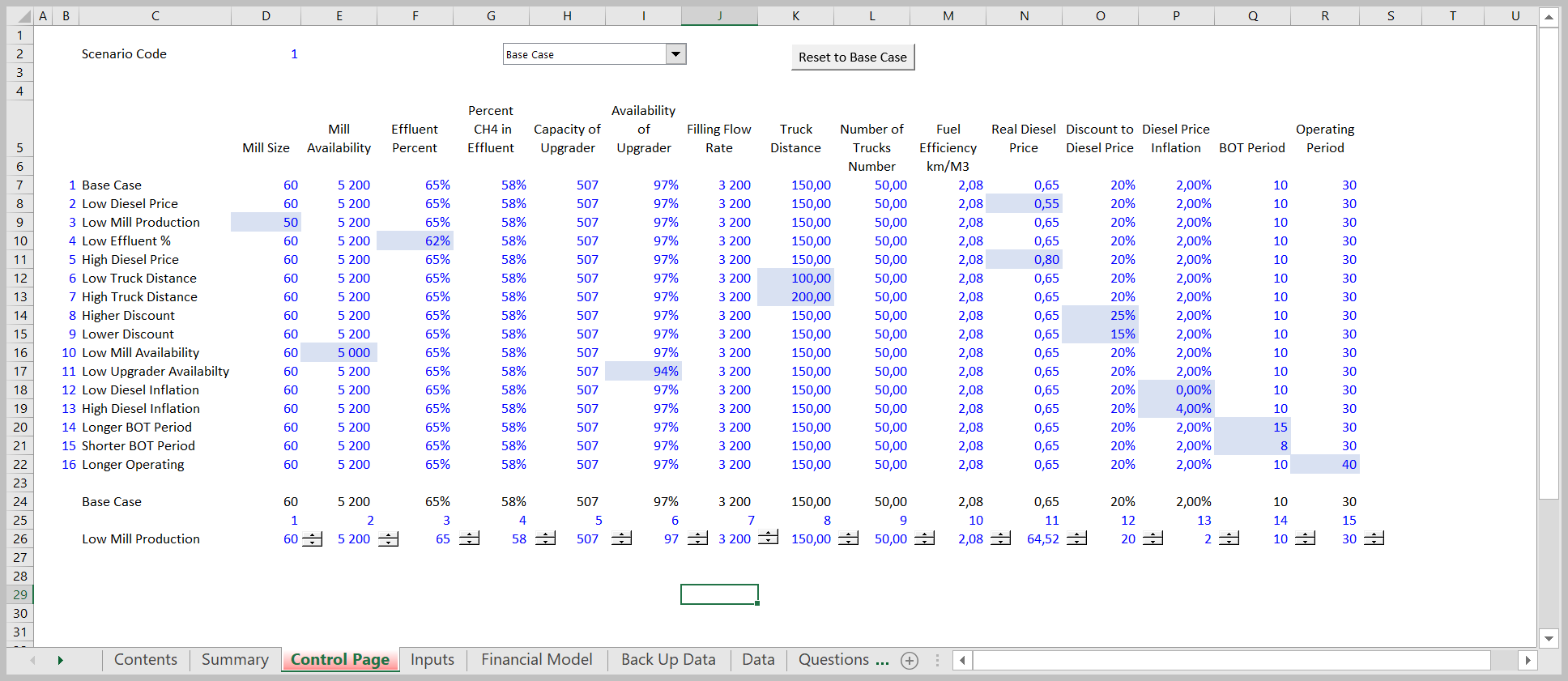The image size is (1568, 681).
Task: Click the BOT Period spinner beside 10 in row 26
Action: point(1305,538)
